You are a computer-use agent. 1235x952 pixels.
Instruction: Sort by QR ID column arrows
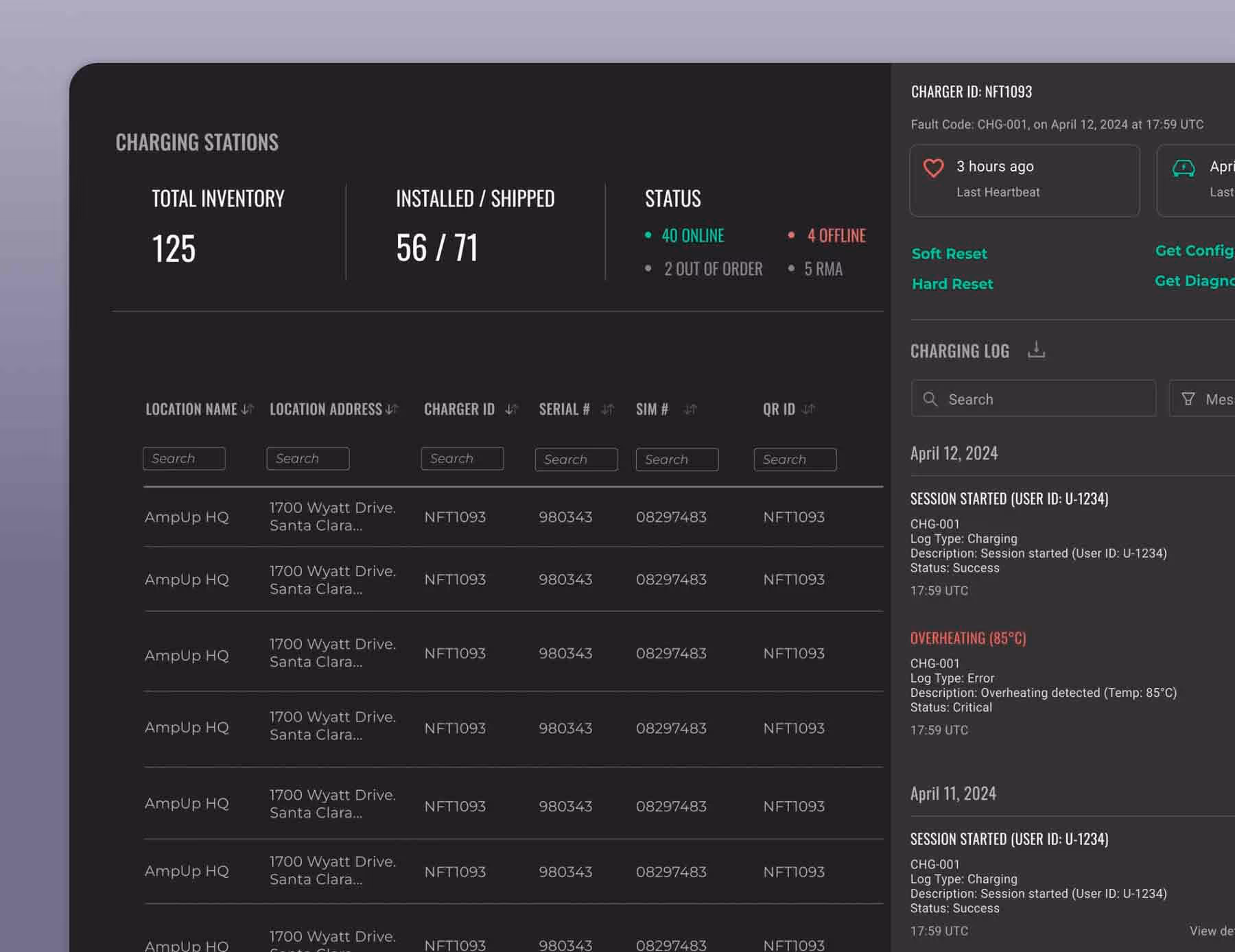[808, 409]
